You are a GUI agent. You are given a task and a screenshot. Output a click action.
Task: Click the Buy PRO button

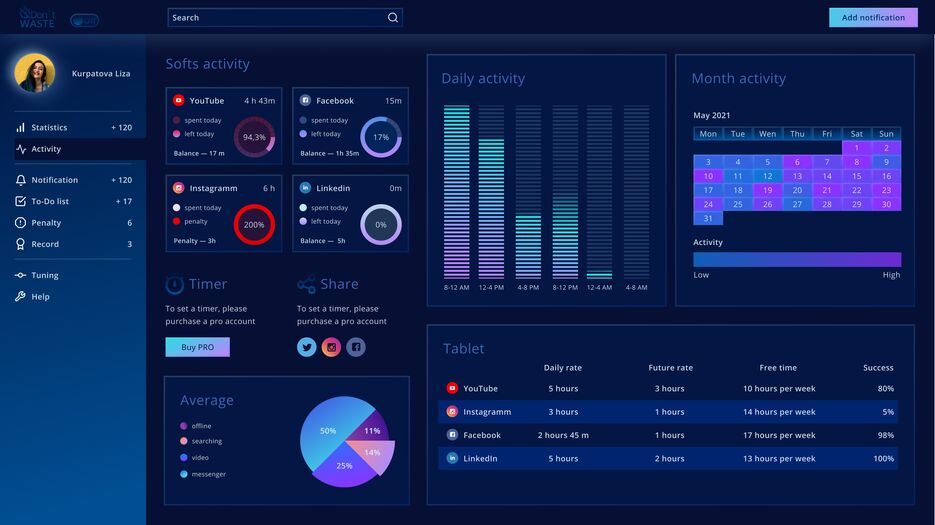[197, 347]
